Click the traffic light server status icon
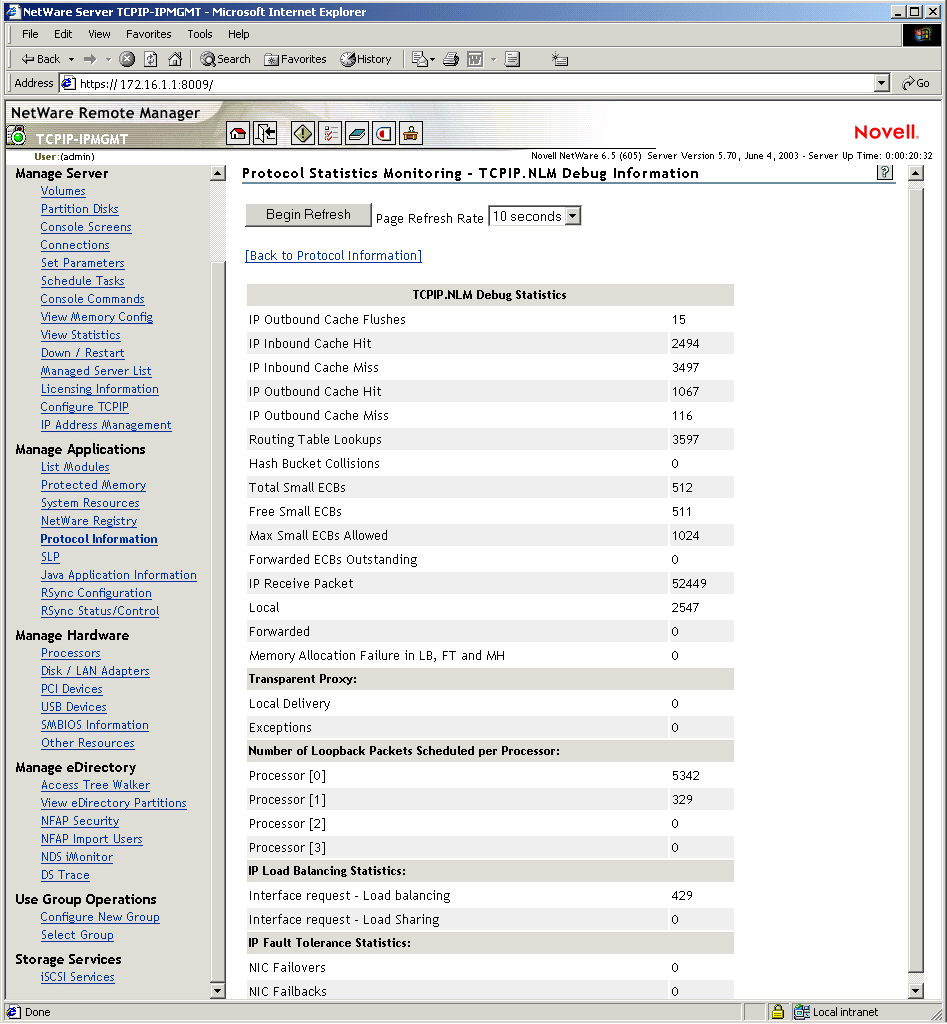Image resolution: width=947 pixels, height=1024 pixels. click(16, 136)
